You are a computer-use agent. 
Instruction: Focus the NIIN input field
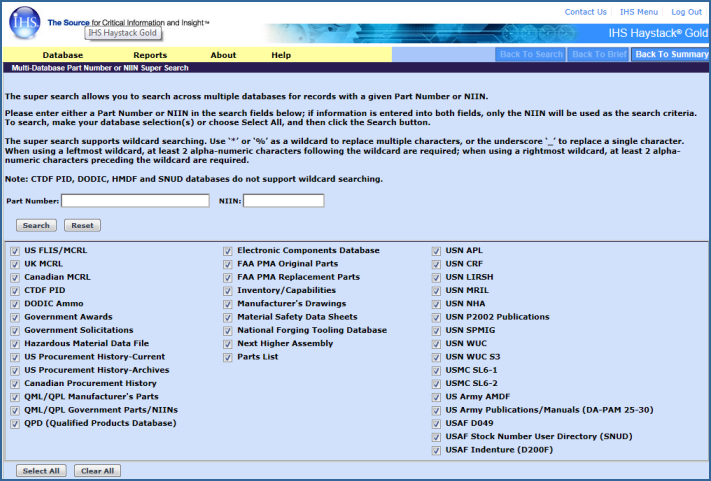[x=283, y=200]
